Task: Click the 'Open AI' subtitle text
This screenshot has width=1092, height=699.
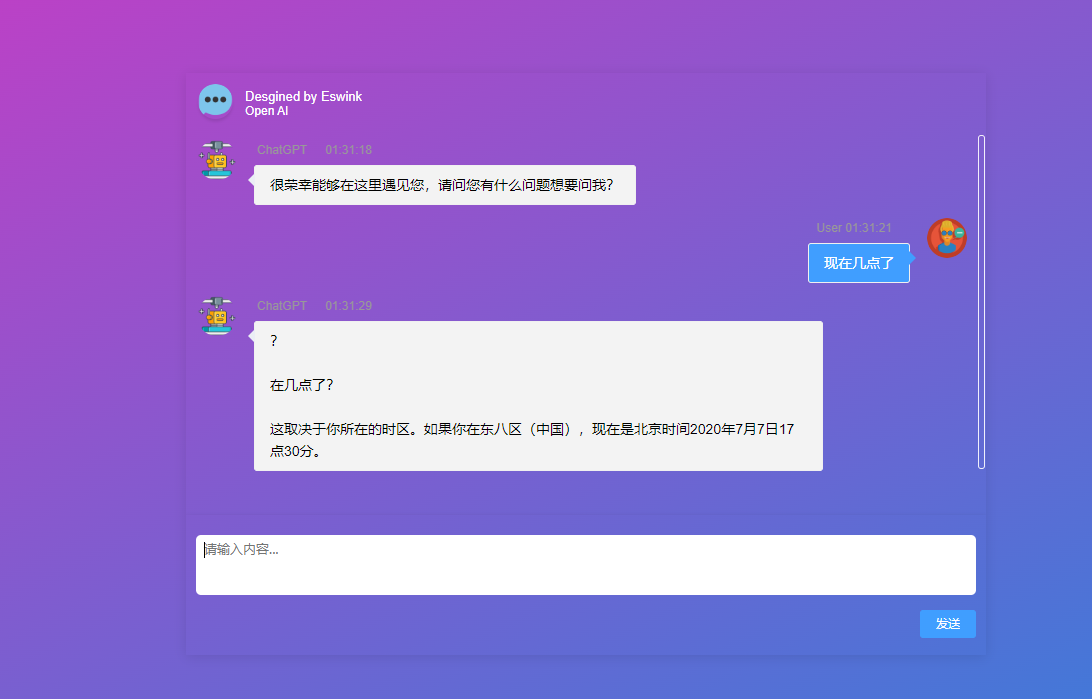Action: click(266, 111)
